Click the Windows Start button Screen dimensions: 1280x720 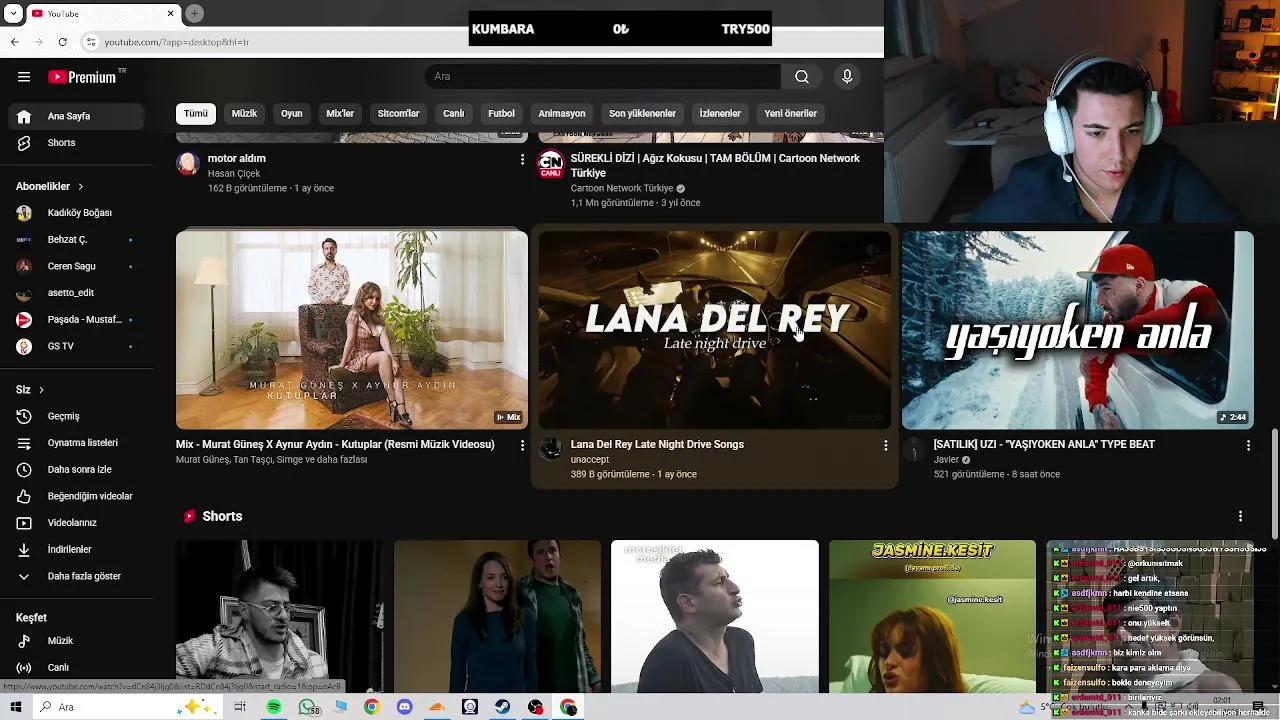point(15,707)
